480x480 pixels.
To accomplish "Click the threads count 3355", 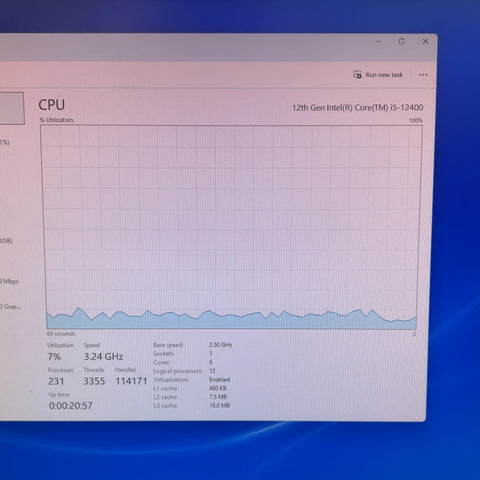I will click(x=94, y=381).
